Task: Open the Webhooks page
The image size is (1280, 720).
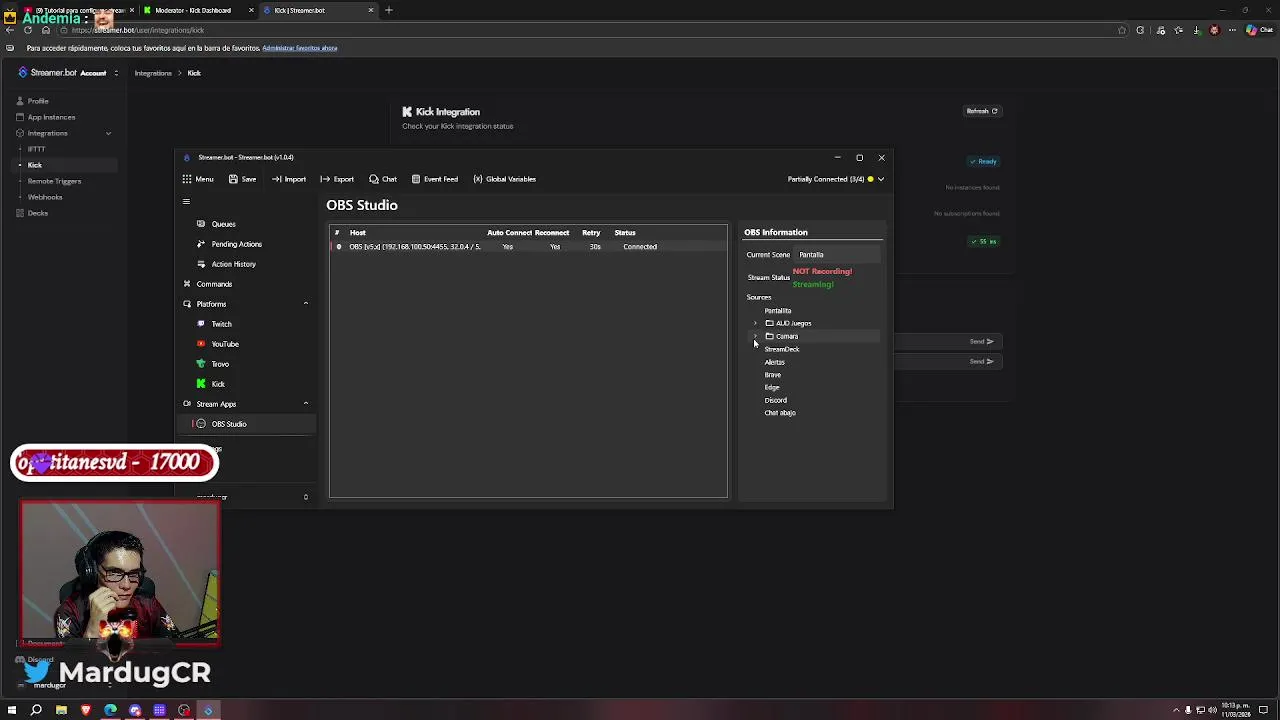Action: (45, 197)
